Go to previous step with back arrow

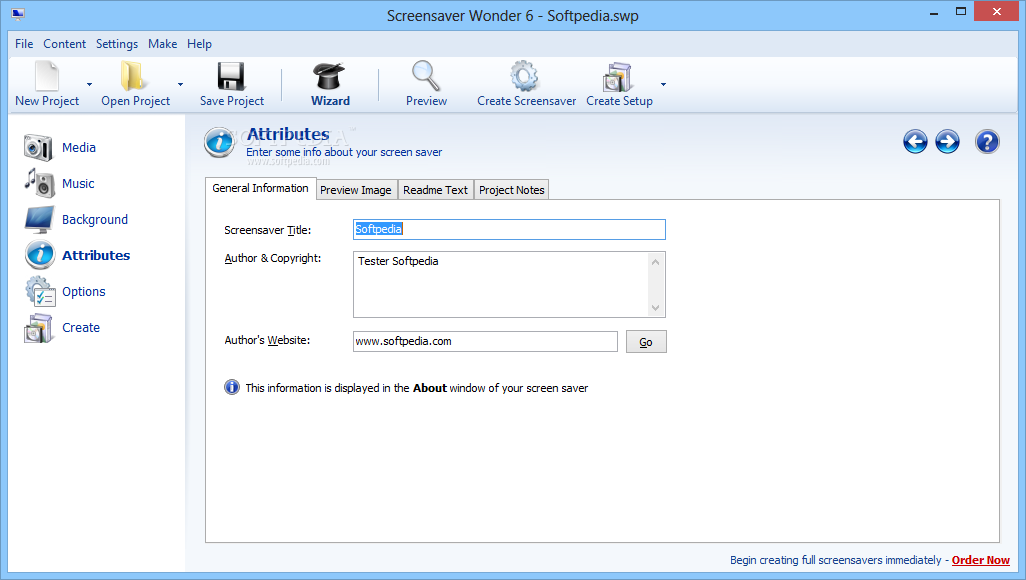tap(915, 141)
